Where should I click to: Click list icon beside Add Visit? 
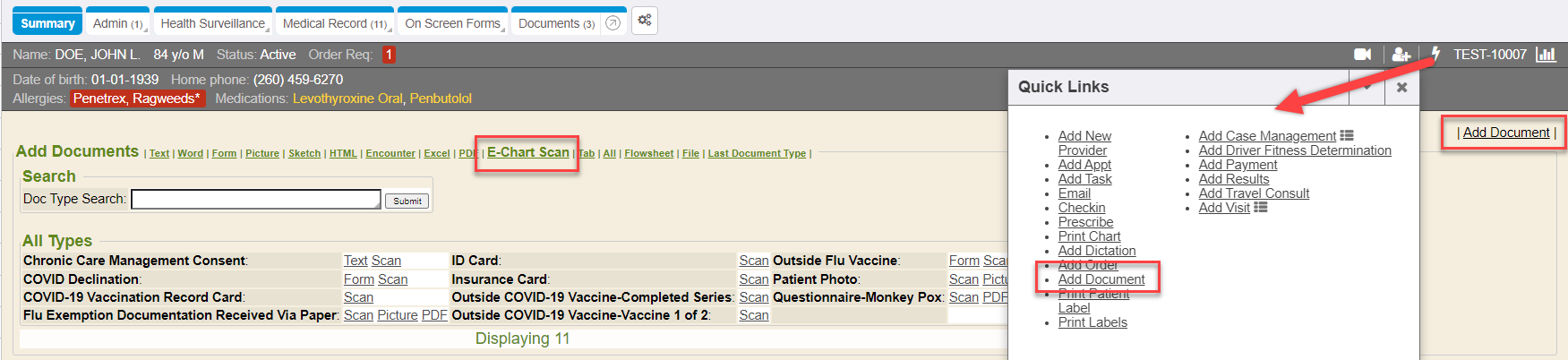click(1261, 208)
